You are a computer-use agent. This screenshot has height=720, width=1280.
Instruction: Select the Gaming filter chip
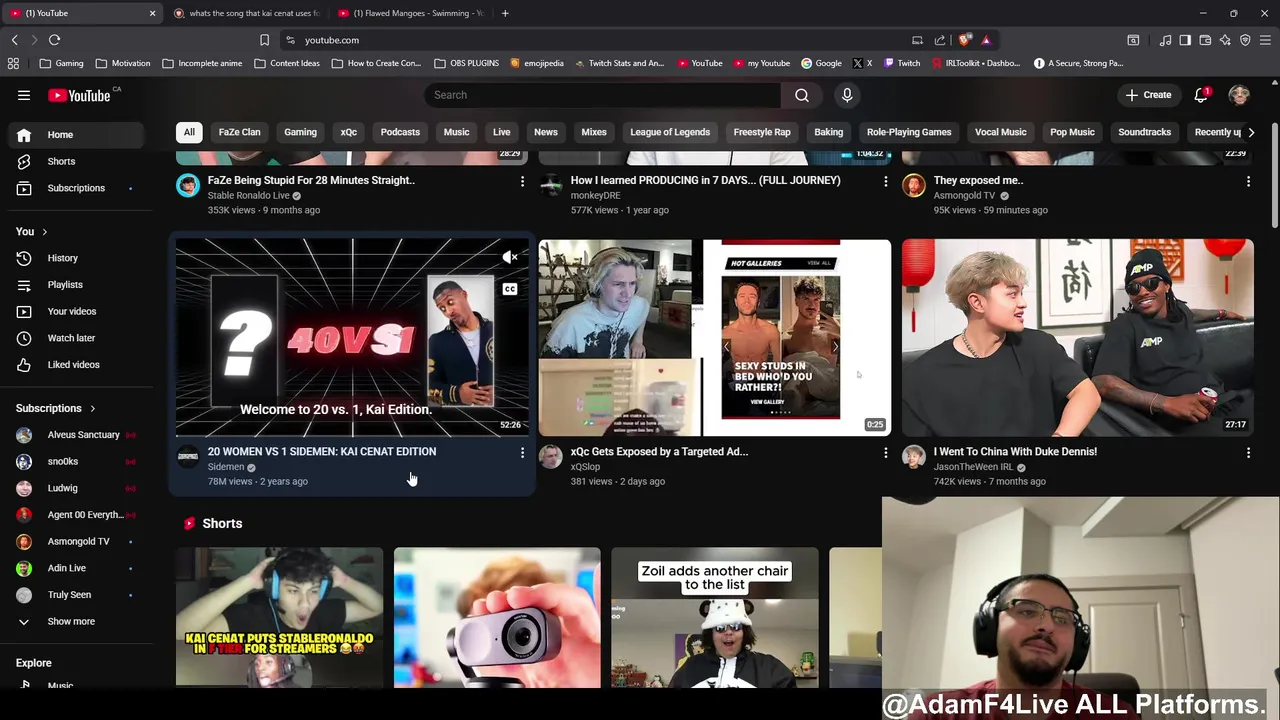pos(300,132)
